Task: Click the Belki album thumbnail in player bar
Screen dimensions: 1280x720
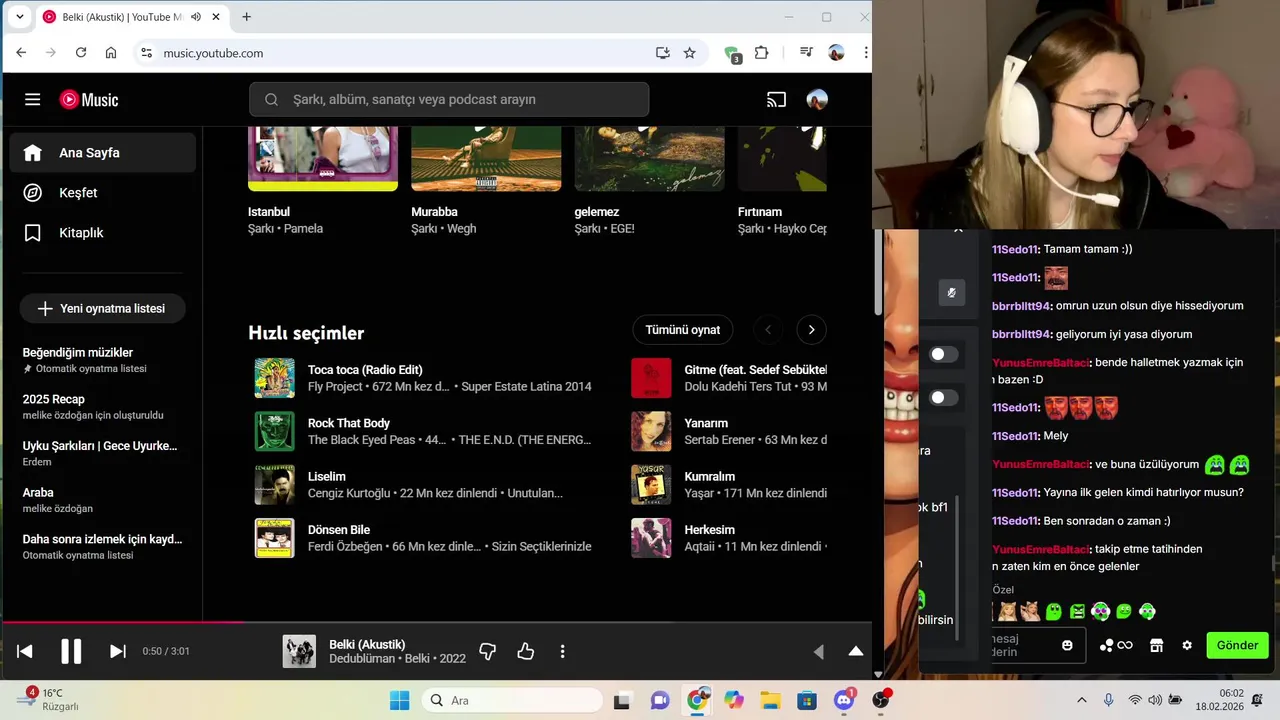Action: [299, 652]
